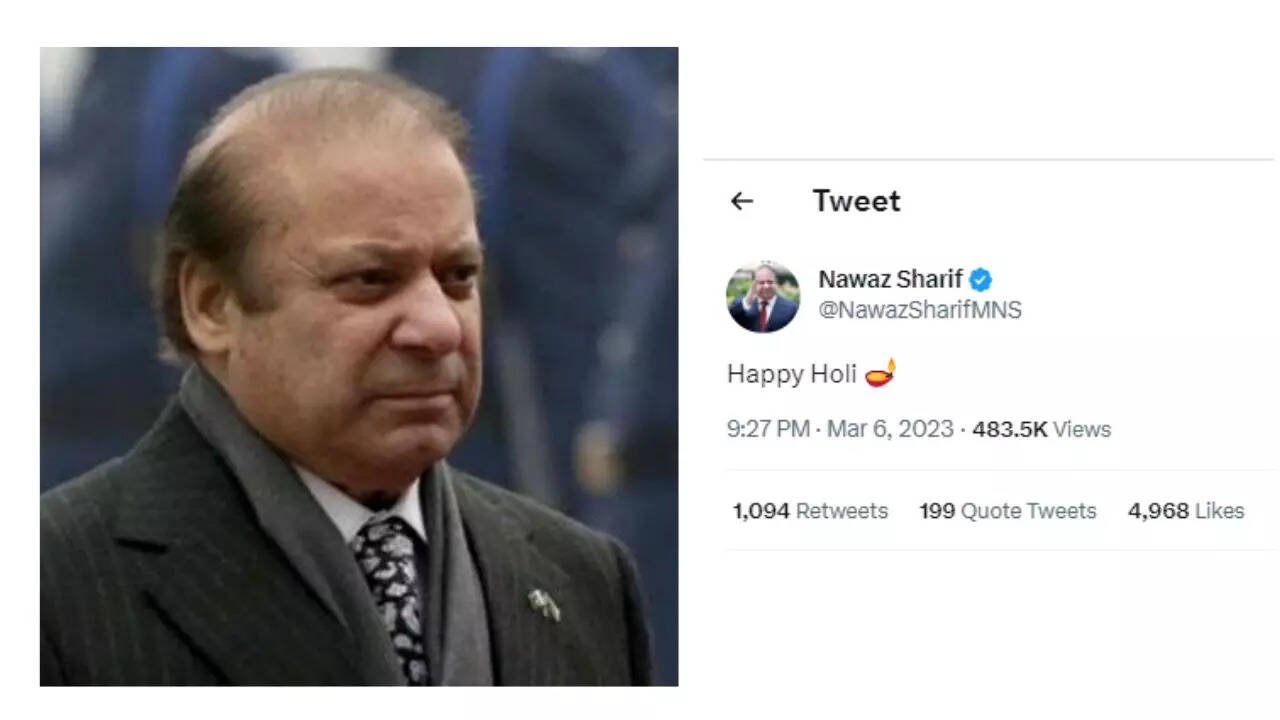
Task: Click the patterned tie in the photo
Action: point(393,593)
